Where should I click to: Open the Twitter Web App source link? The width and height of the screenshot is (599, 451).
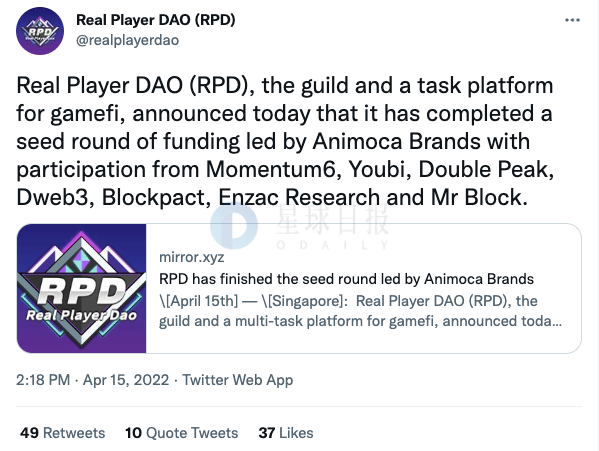(238, 380)
